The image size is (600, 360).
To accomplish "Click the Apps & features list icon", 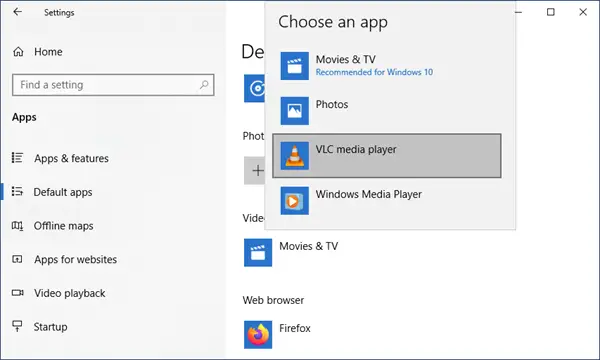I will click(18, 158).
